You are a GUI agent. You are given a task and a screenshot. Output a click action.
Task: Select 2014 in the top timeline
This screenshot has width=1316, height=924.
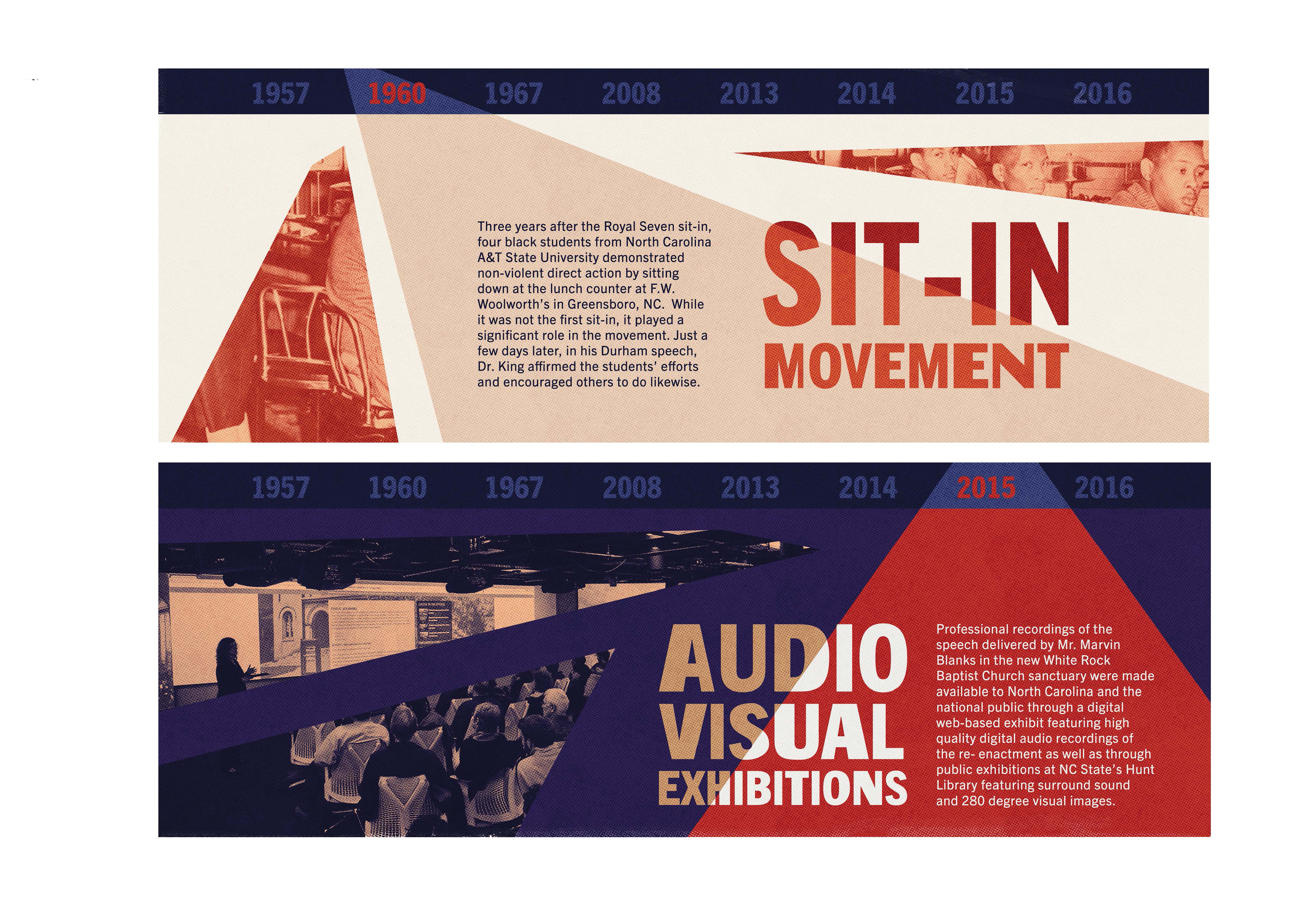867,94
